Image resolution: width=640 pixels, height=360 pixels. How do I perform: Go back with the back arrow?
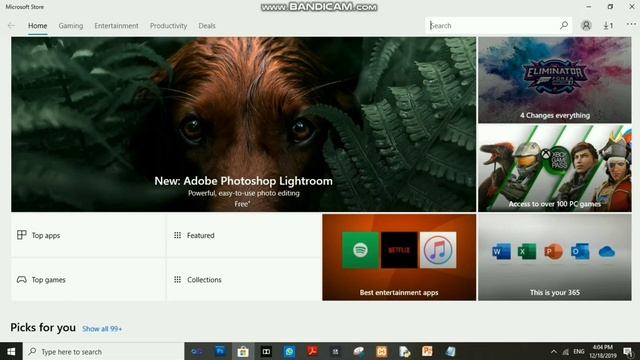(x=11, y=25)
